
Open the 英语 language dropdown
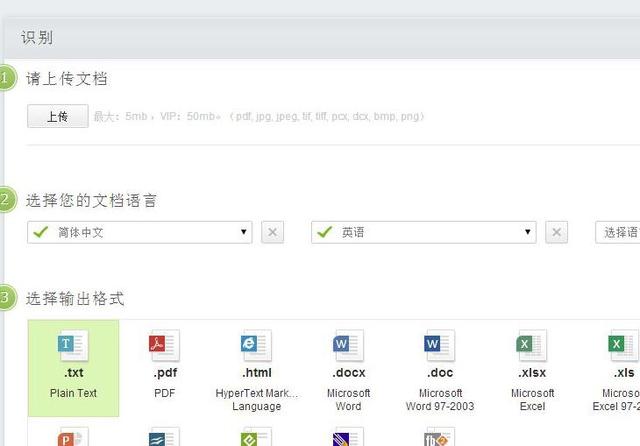click(423, 232)
